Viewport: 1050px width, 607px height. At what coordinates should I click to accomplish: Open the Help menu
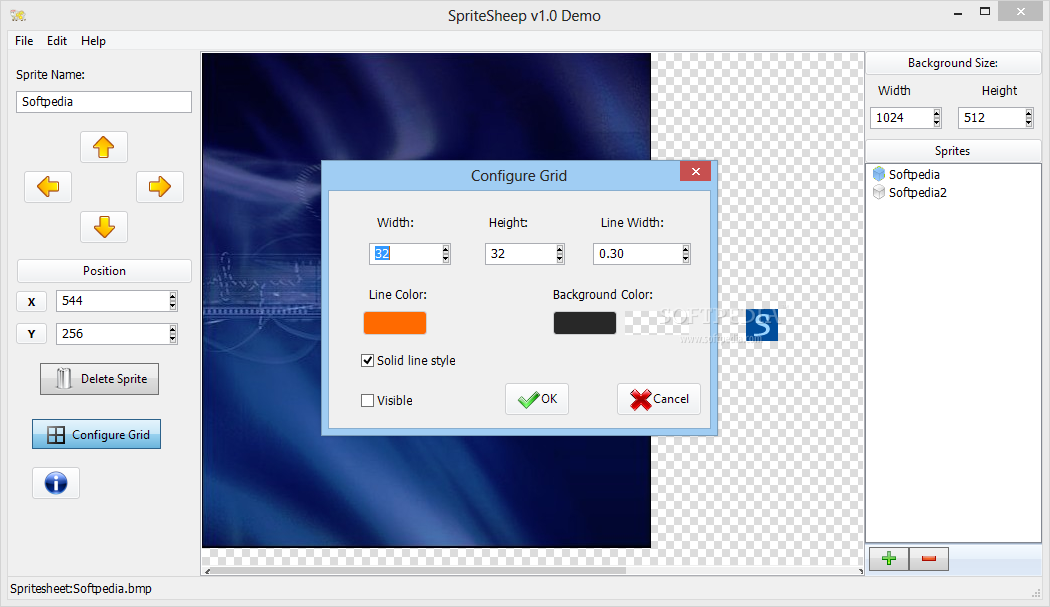pyautogui.click(x=93, y=41)
